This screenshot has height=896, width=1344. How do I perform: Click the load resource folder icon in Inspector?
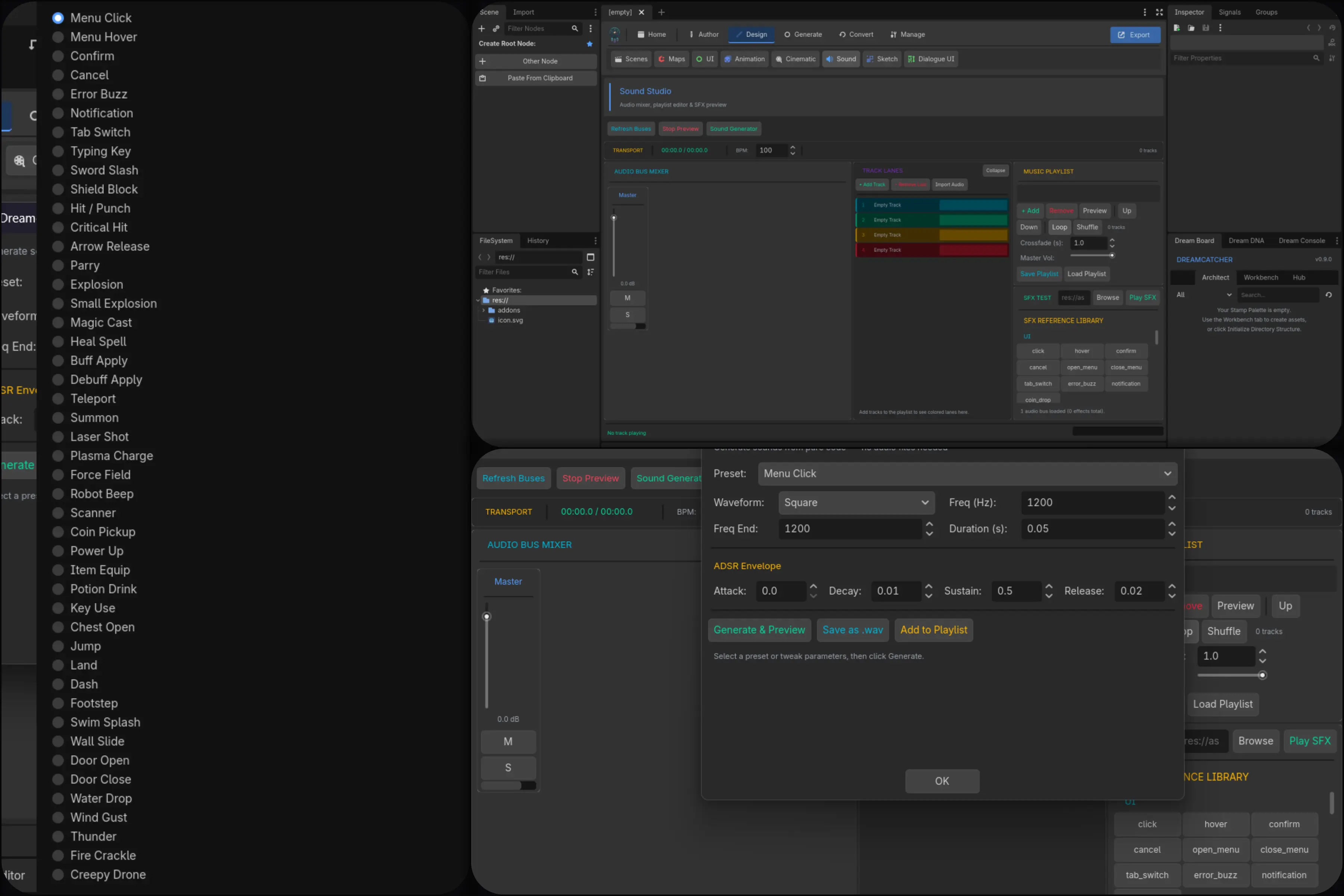coord(1191,28)
